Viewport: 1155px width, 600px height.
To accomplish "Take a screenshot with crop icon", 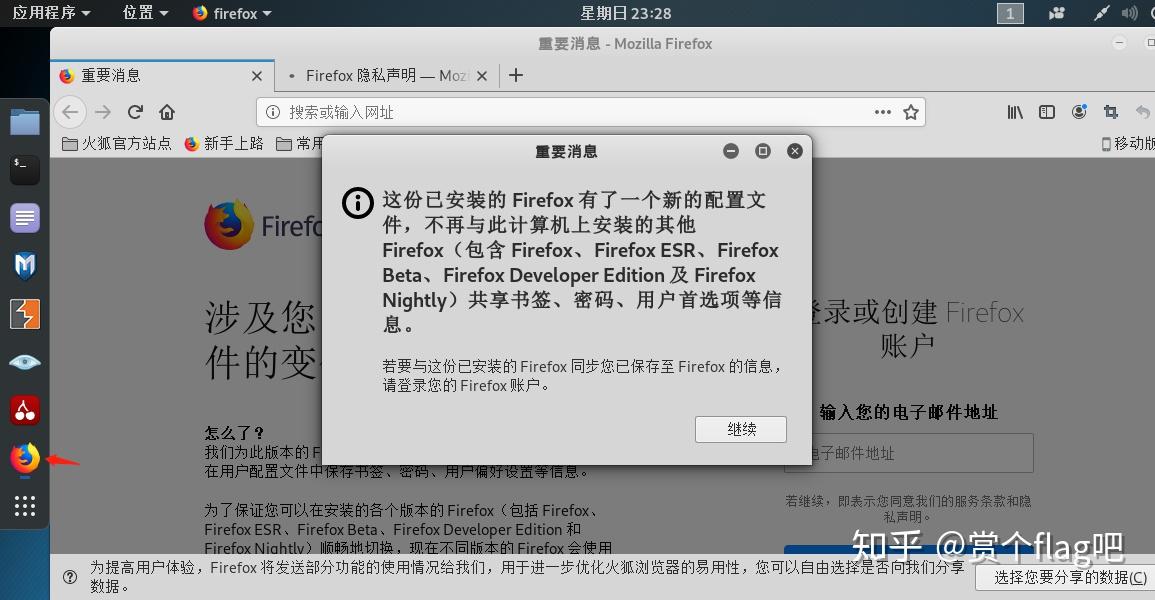I will 1111,112.
